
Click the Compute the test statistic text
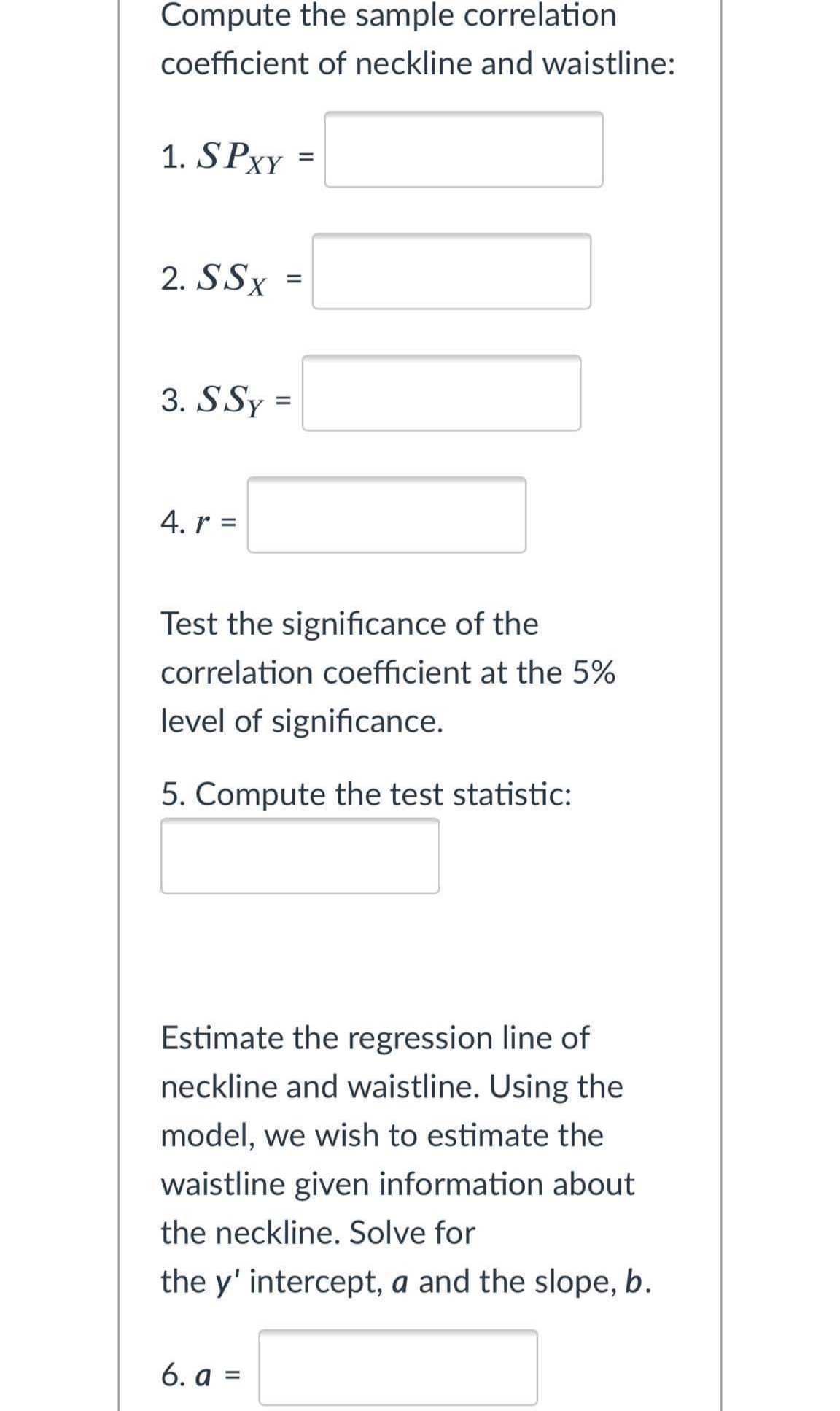[x=366, y=794]
